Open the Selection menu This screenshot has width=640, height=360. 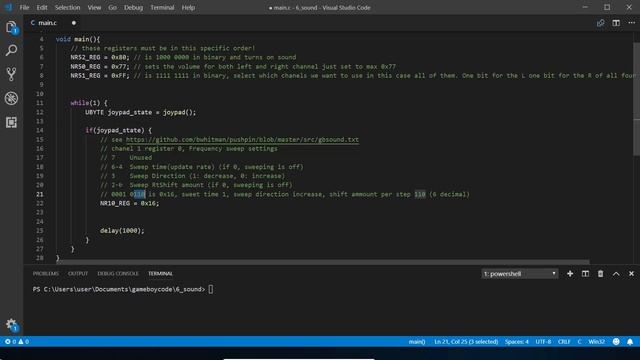[67, 7]
